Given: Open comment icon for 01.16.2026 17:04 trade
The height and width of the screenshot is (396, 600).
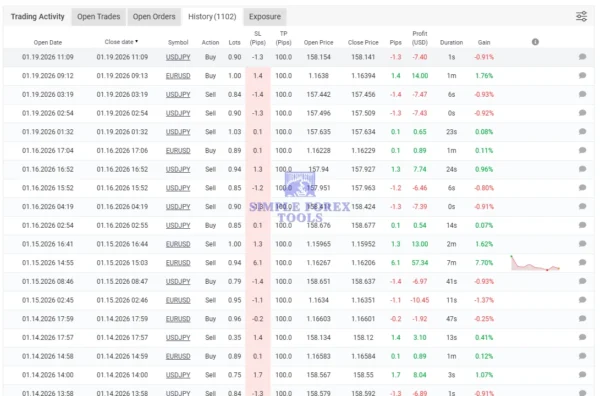Looking at the screenshot, I should [582, 150].
